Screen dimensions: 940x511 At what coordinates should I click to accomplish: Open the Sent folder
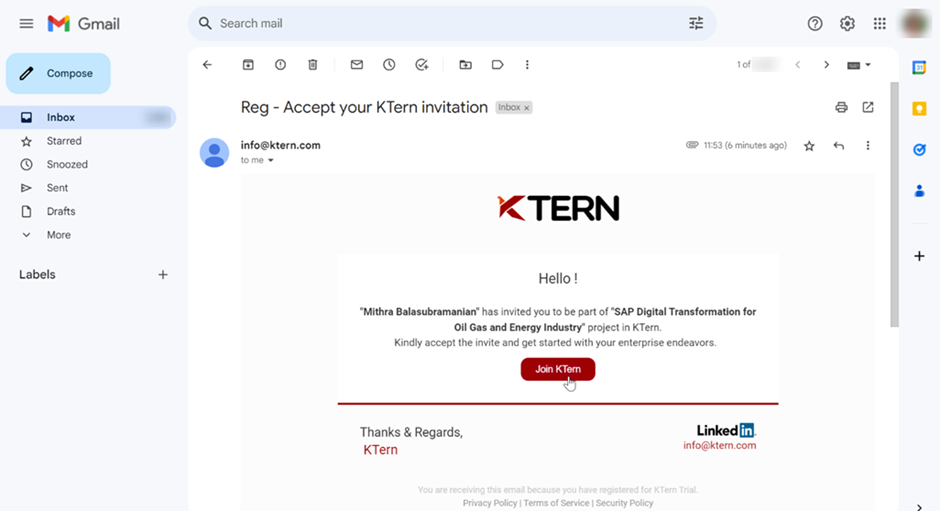coord(57,188)
